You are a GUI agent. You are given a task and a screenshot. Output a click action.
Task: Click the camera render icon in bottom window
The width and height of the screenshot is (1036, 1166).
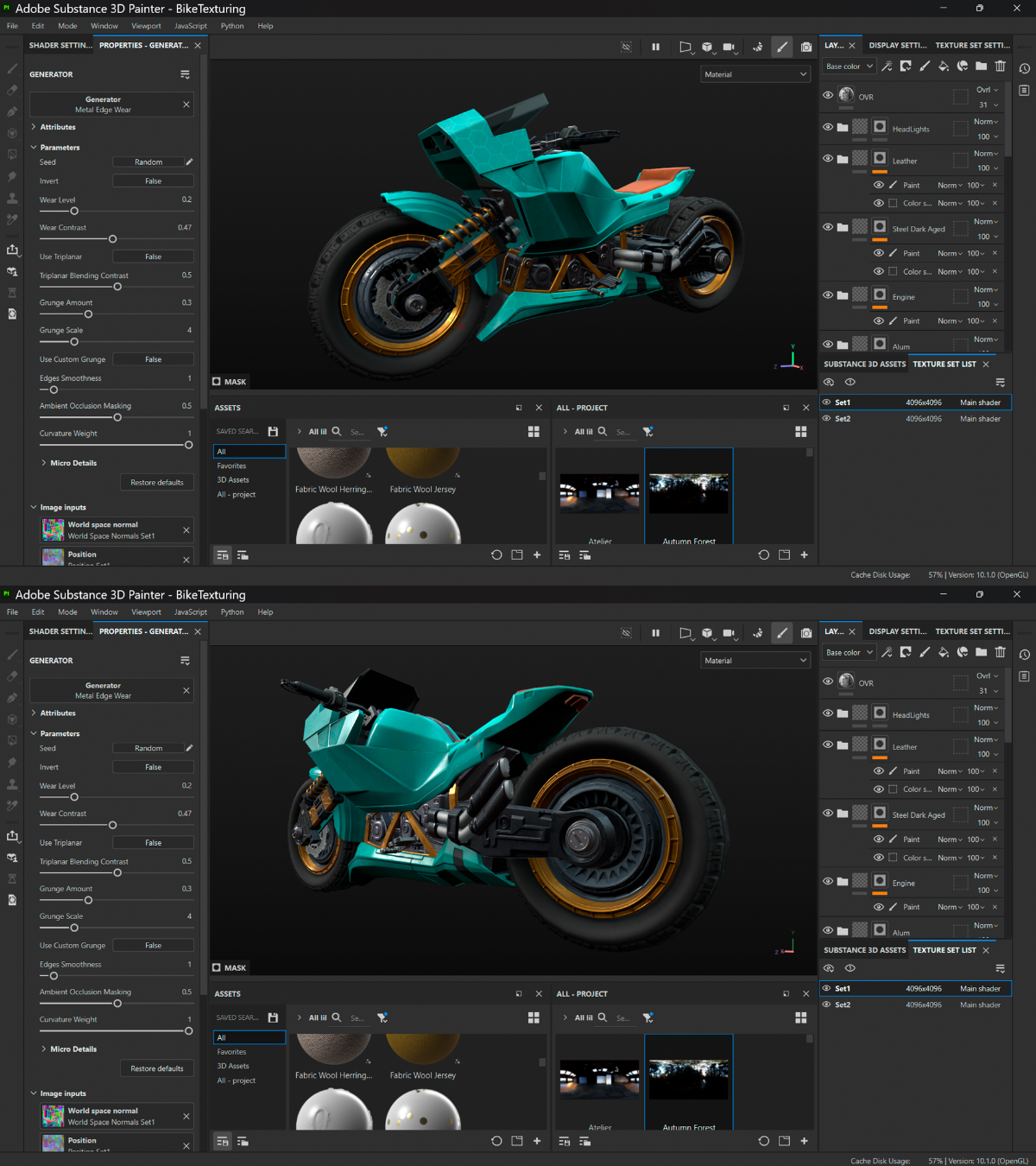(805, 633)
